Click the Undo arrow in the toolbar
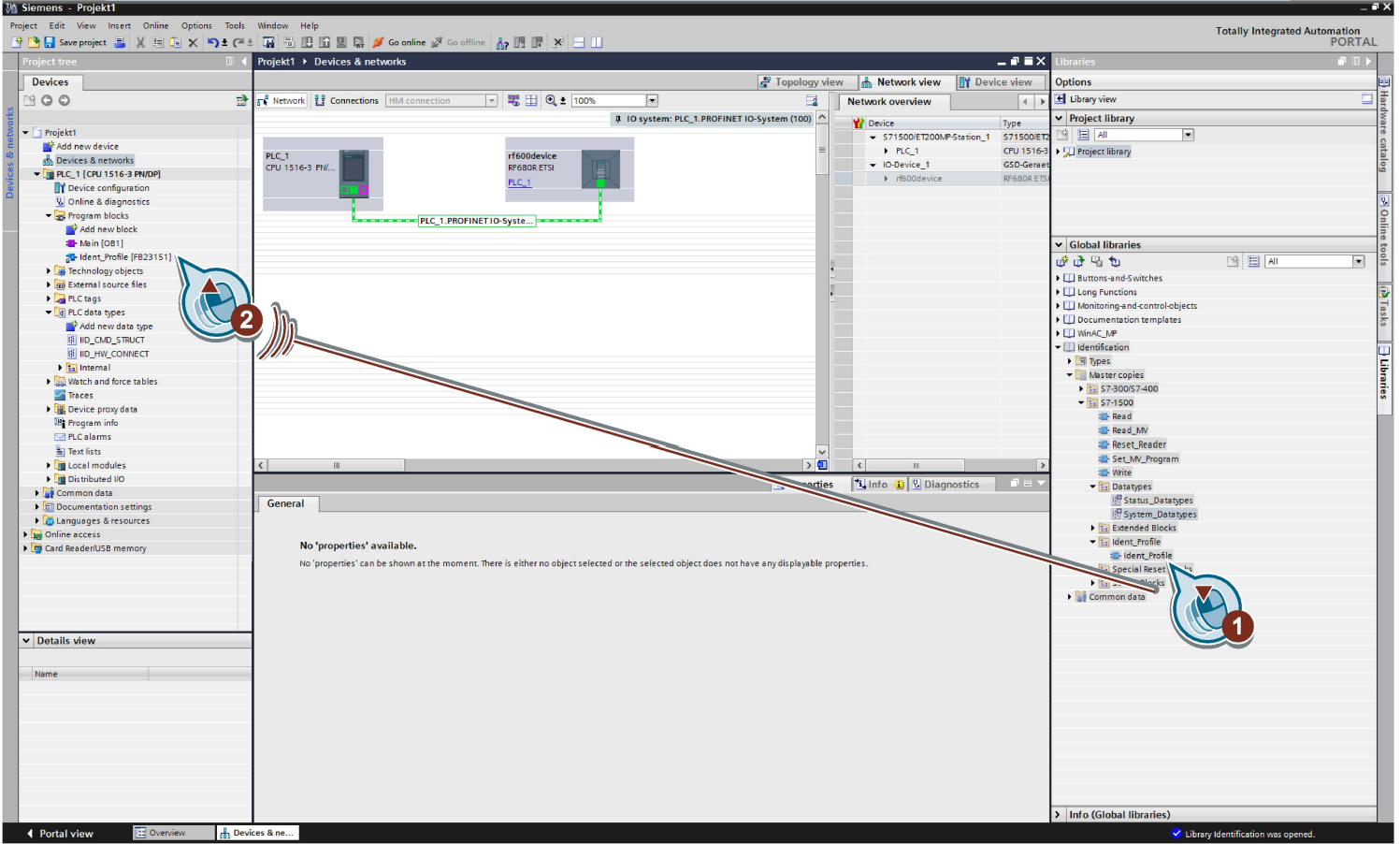This screenshot has width=1400, height=844. [213, 42]
